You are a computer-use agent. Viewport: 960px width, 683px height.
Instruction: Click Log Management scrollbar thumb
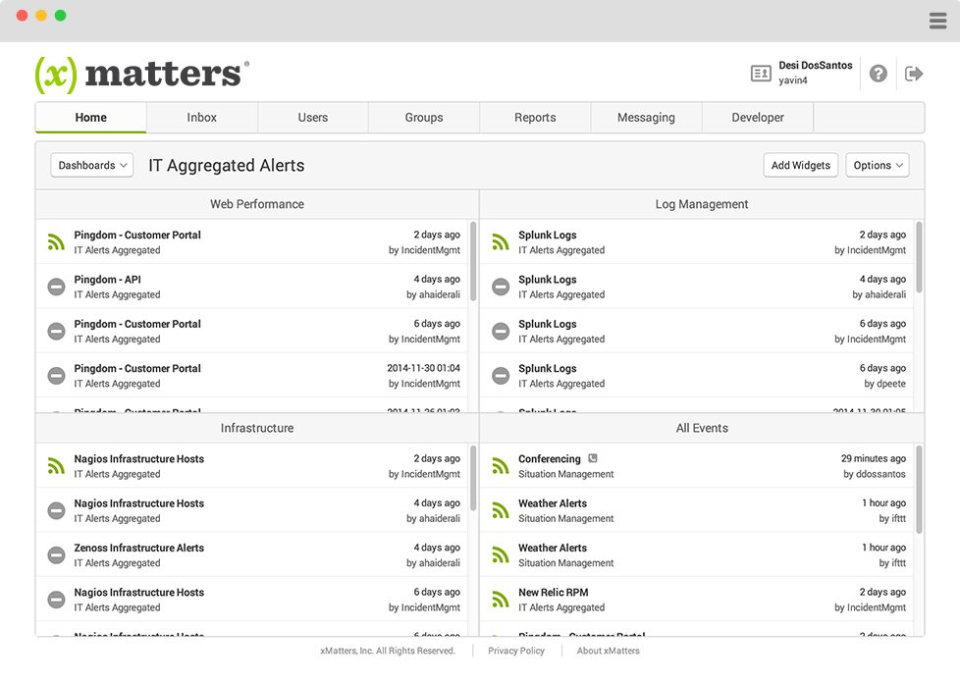[919, 257]
